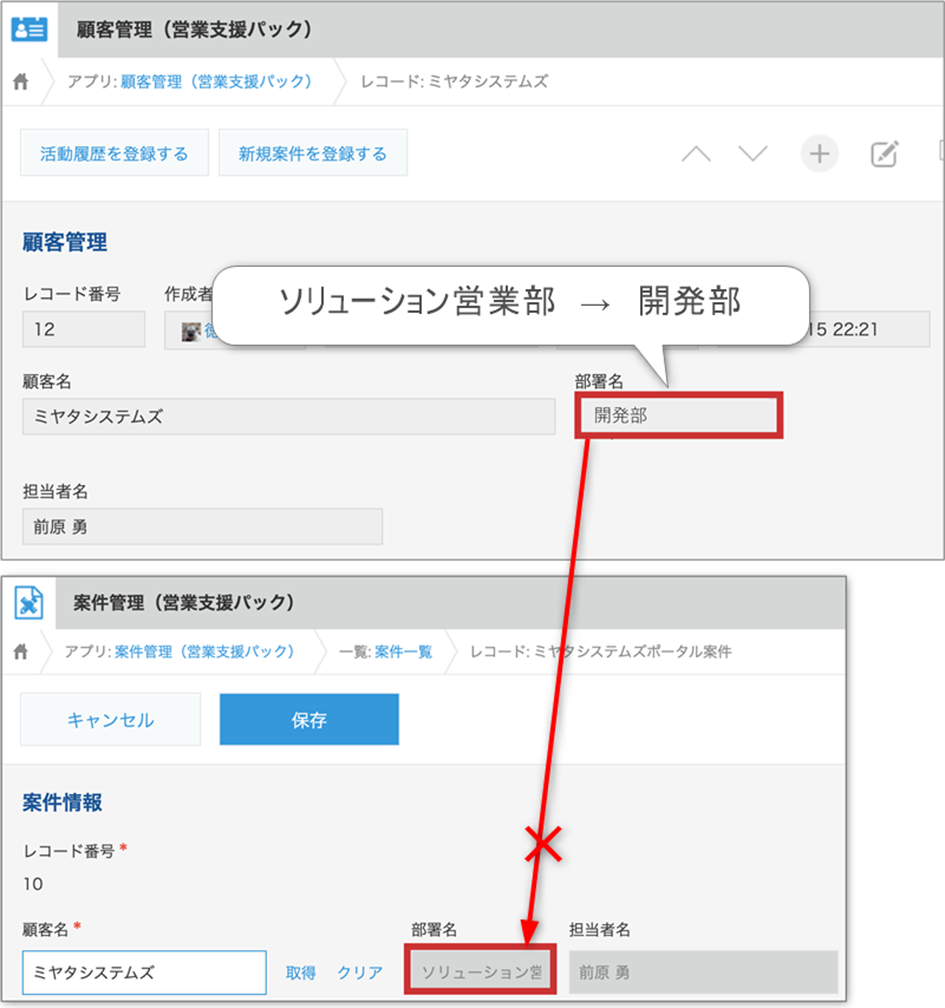
Task: Save the record with the 保存 button
Action: [309, 720]
